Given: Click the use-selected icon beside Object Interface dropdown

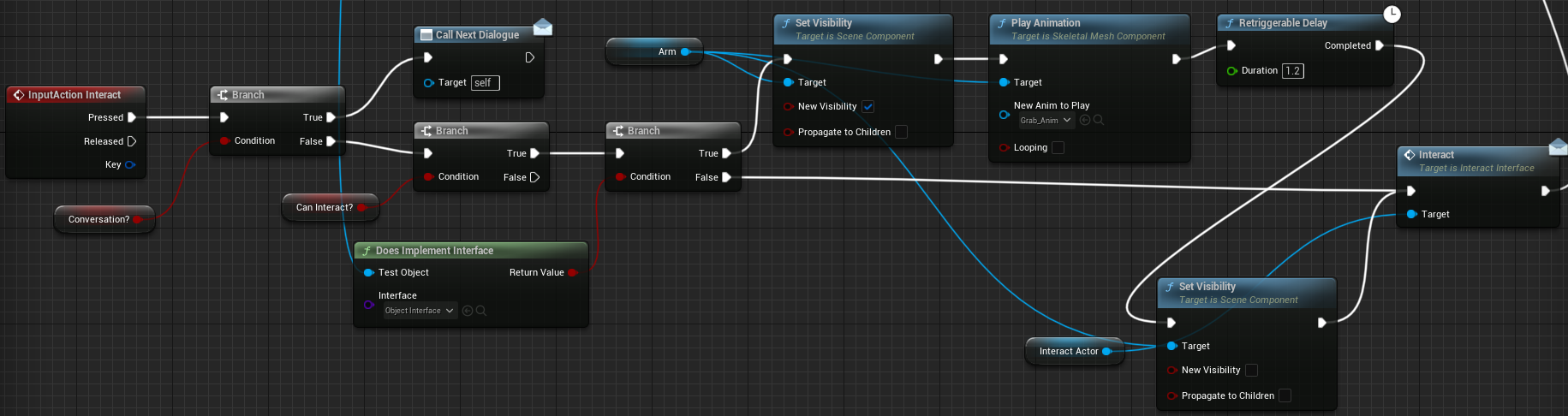Looking at the screenshot, I should [x=468, y=311].
